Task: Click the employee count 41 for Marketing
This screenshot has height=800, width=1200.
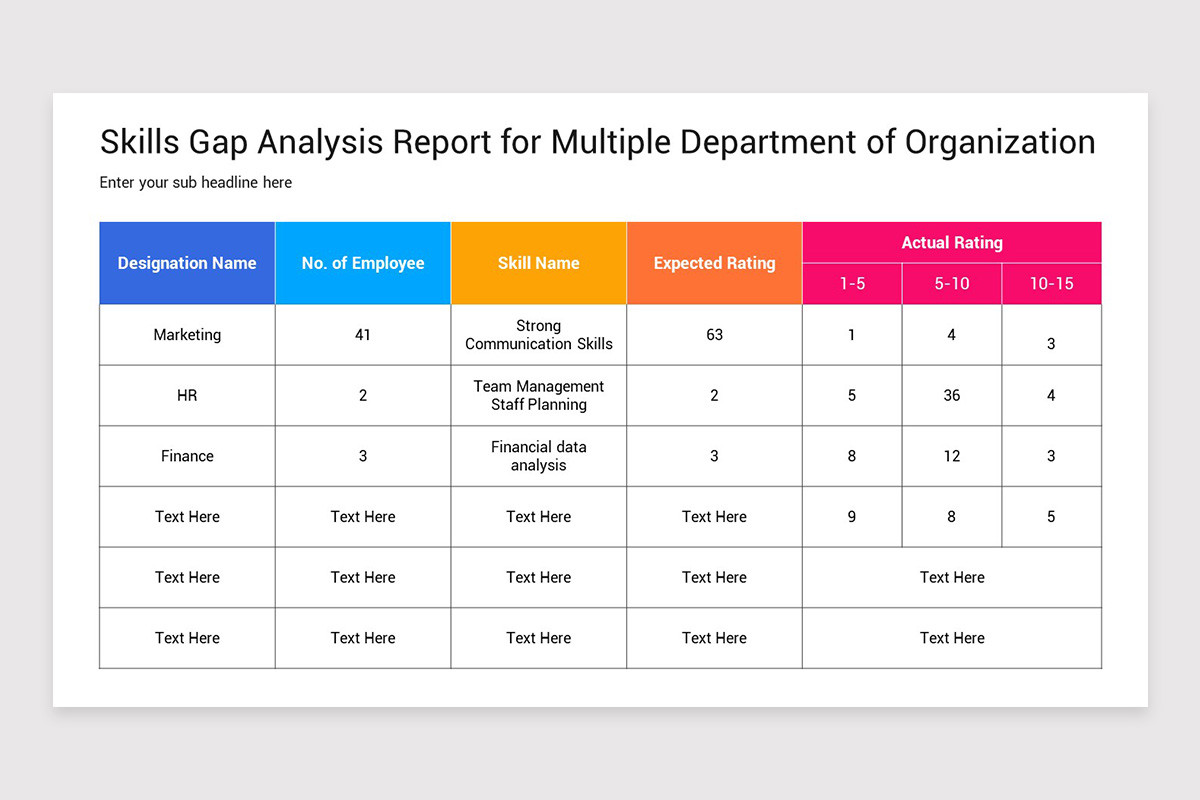Action: [x=362, y=334]
